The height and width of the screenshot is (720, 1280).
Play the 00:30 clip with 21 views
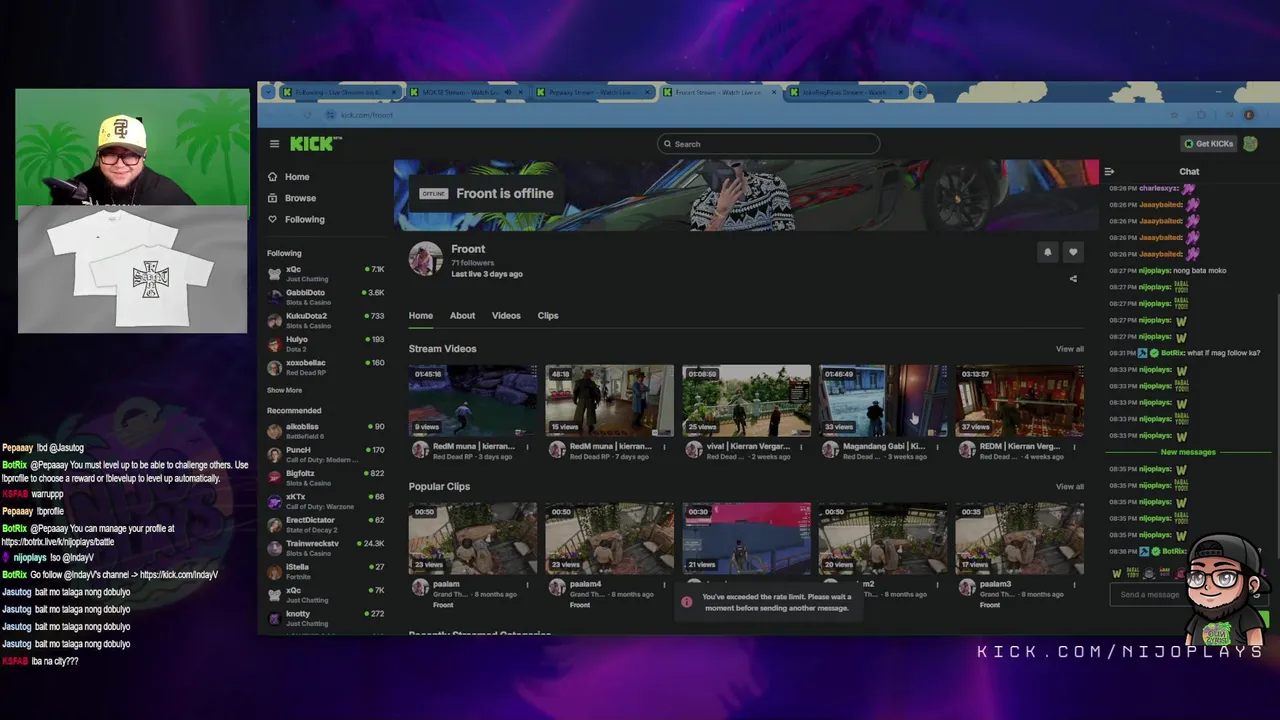click(x=747, y=539)
